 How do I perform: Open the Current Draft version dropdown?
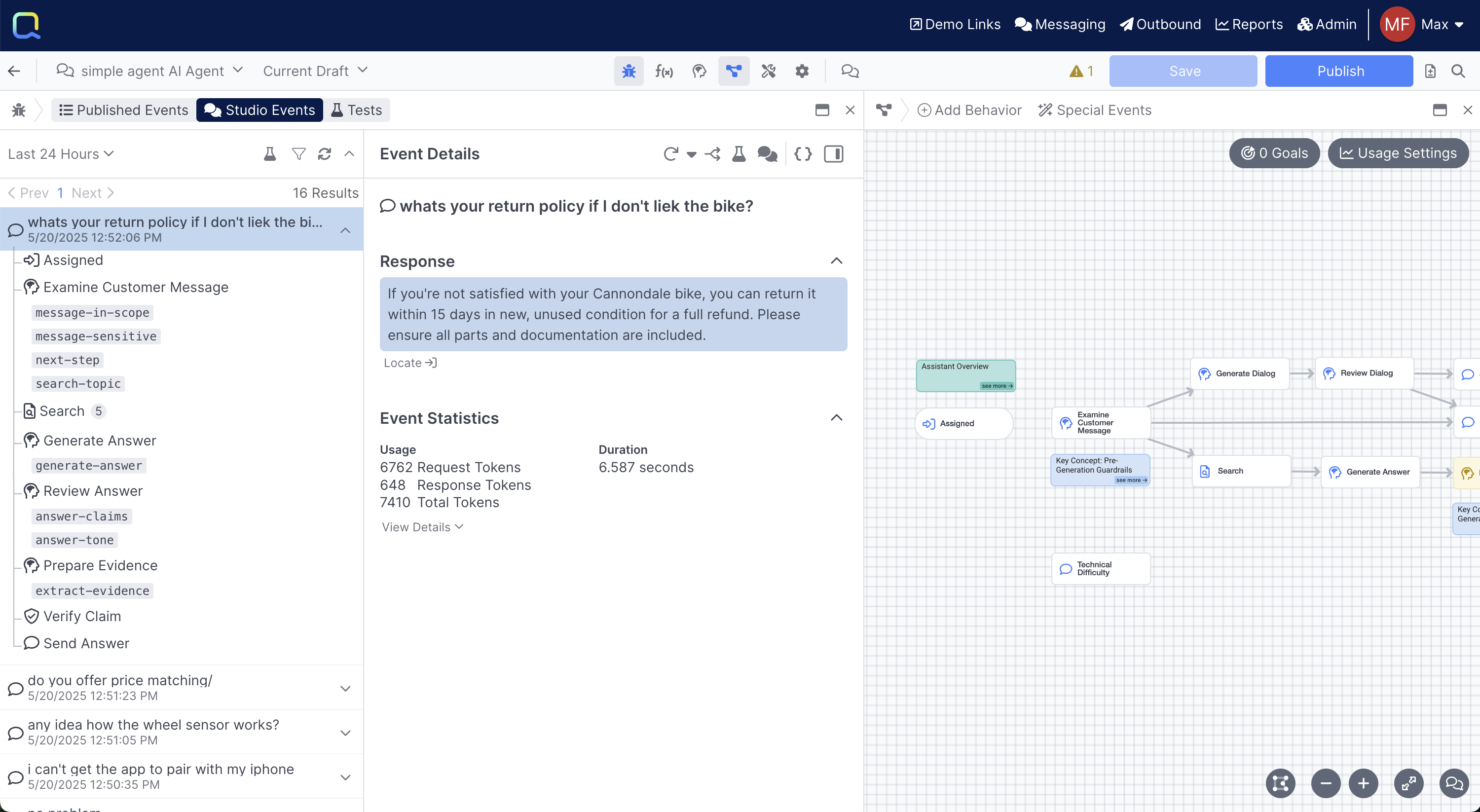(315, 71)
